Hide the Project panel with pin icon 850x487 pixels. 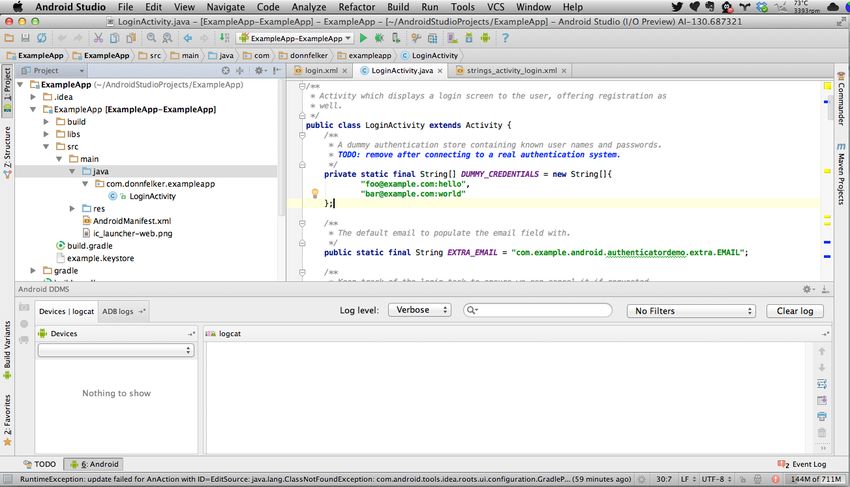click(276, 71)
